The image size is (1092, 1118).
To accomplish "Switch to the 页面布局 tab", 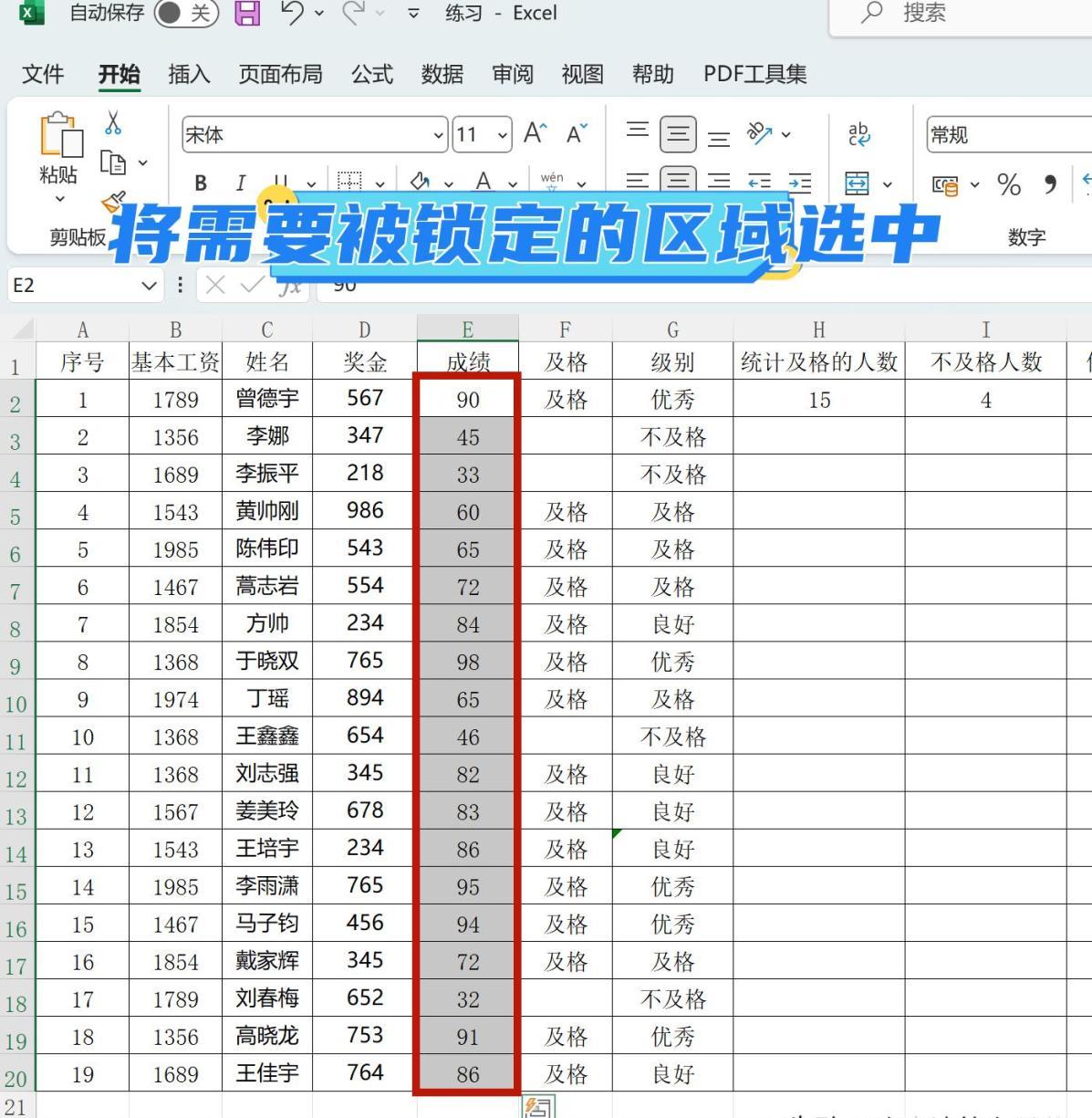I will pos(280,74).
